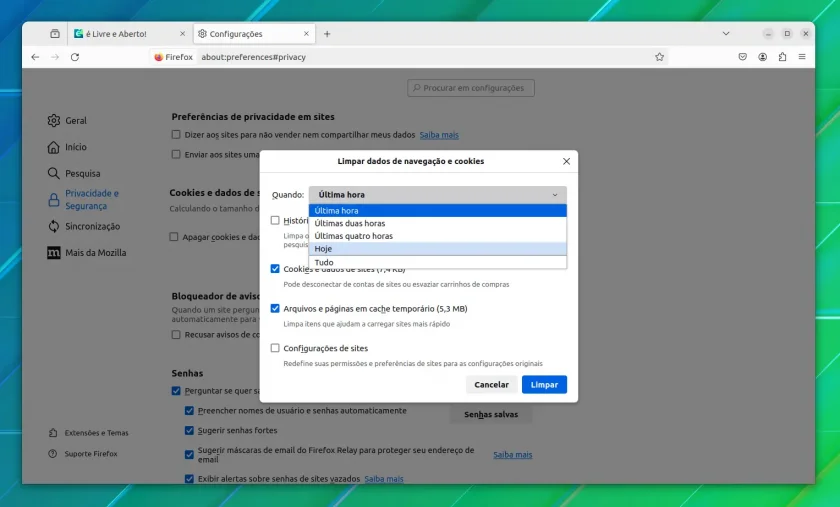Open Suporte Firefox link
The width and height of the screenshot is (840, 507).
click(x=82, y=454)
